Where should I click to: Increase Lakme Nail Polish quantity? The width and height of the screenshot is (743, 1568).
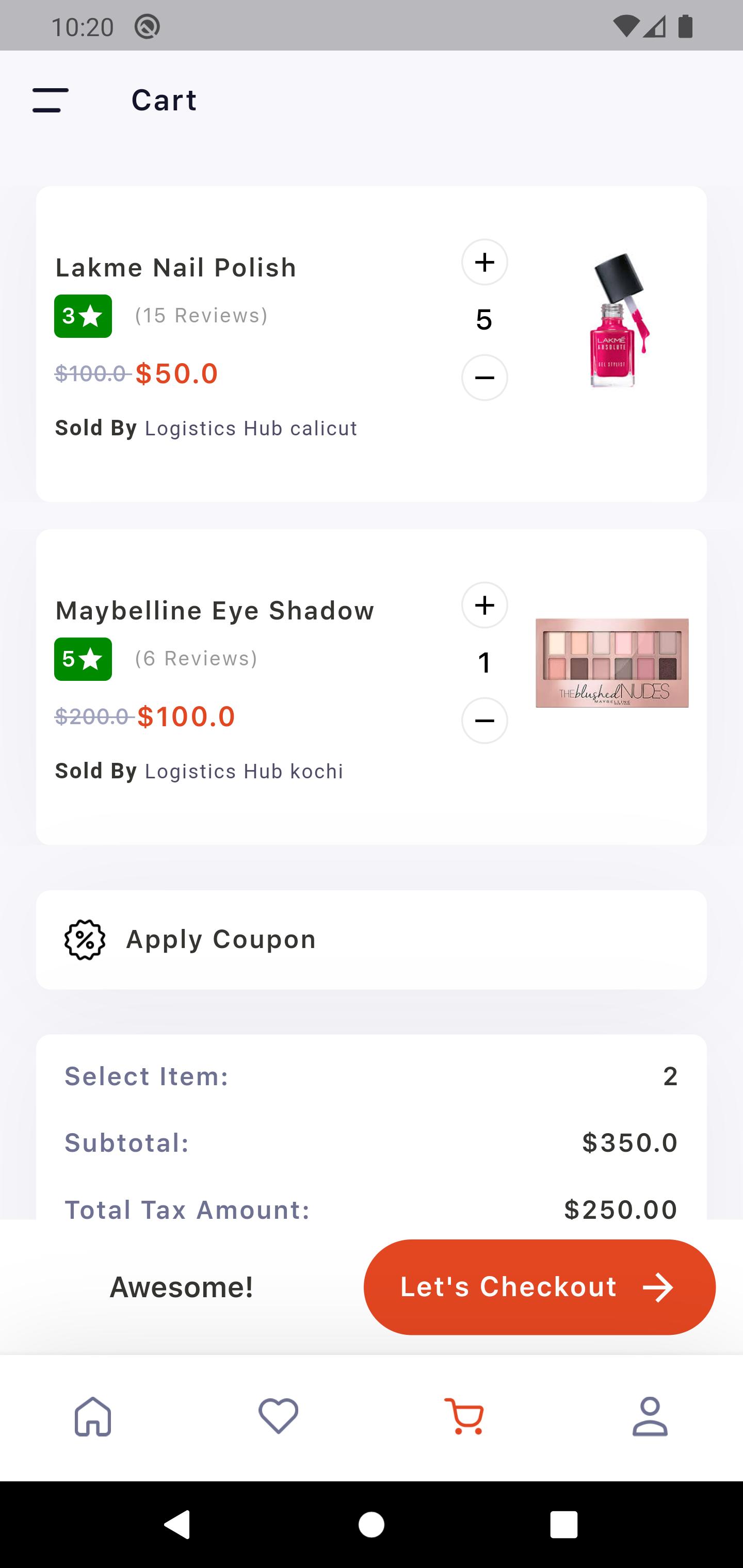click(x=484, y=263)
